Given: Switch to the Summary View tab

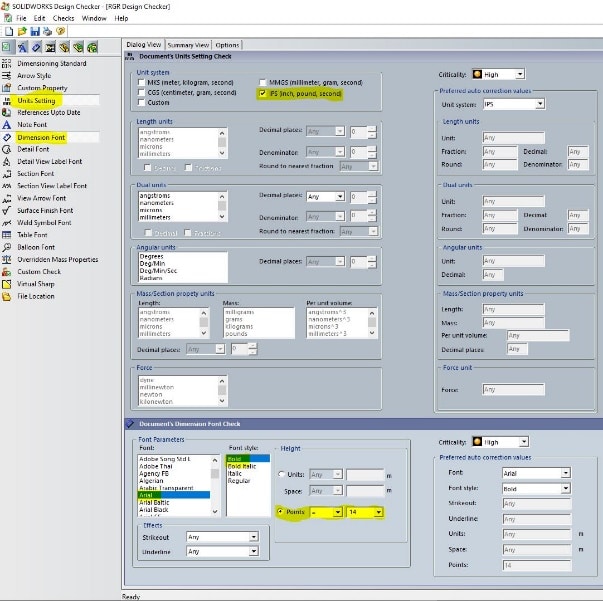Looking at the screenshot, I should pyautogui.click(x=188, y=45).
